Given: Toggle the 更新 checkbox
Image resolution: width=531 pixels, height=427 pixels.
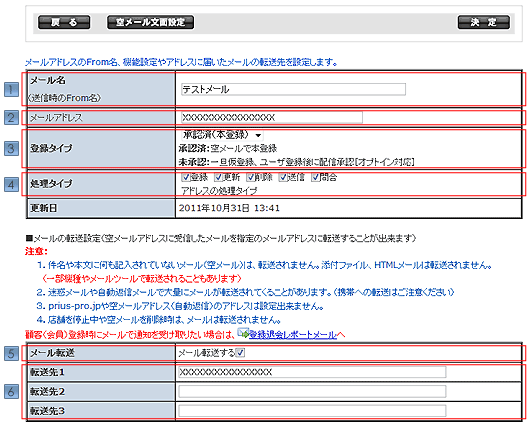Looking at the screenshot, I should [218, 177].
